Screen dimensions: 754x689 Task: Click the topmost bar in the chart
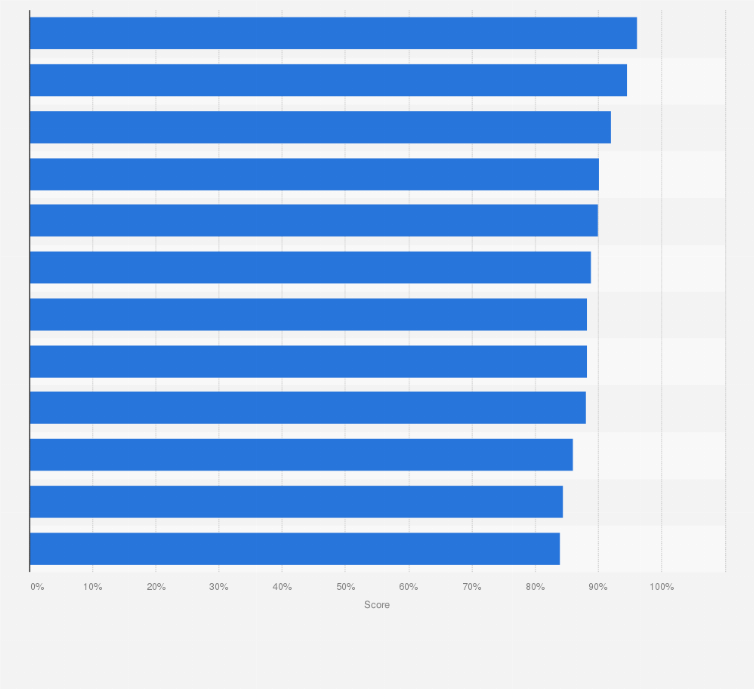[x=333, y=33]
